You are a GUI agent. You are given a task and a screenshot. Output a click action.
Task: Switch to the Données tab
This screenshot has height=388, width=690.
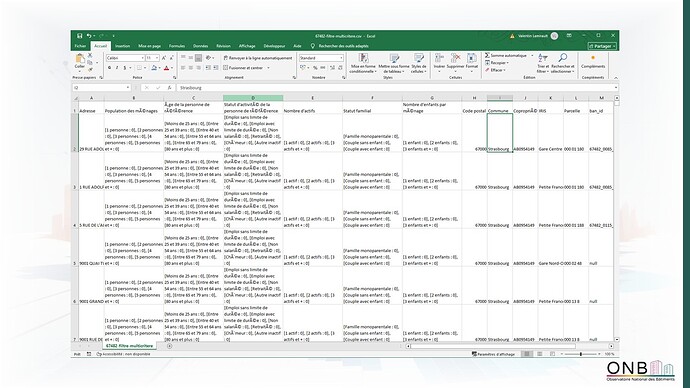pyautogui.click(x=200, y=46)
